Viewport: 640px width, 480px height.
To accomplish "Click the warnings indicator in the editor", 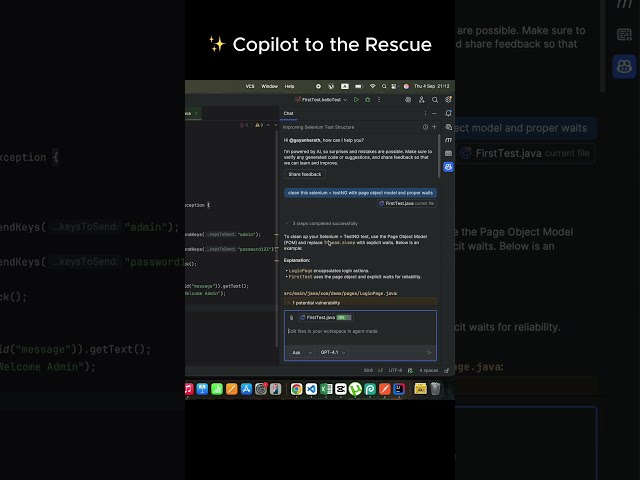I will coord(259,125).
